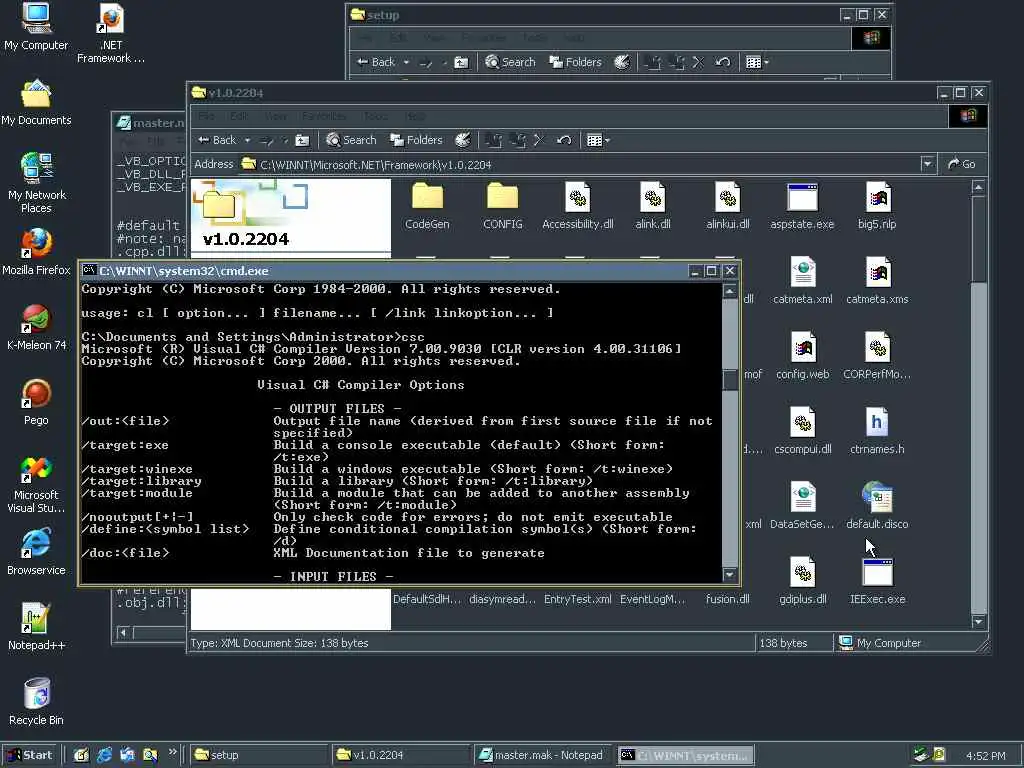Select aspstate.exe file
Screen dimensions: 1024x768
802,206
